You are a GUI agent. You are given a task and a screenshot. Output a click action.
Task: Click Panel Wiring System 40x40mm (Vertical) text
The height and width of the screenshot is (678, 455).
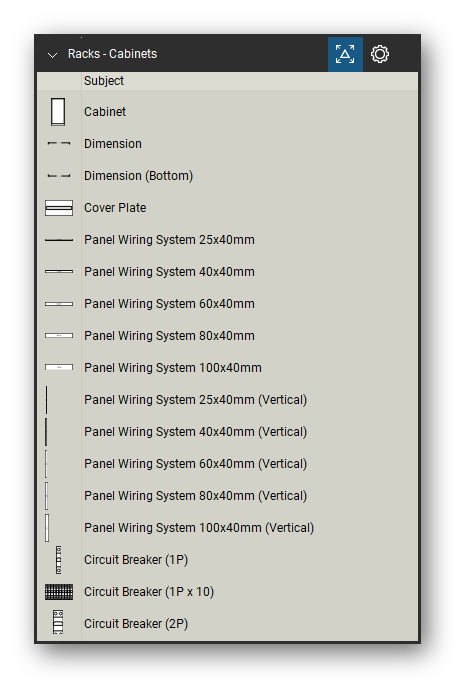[x=195, y=432]
